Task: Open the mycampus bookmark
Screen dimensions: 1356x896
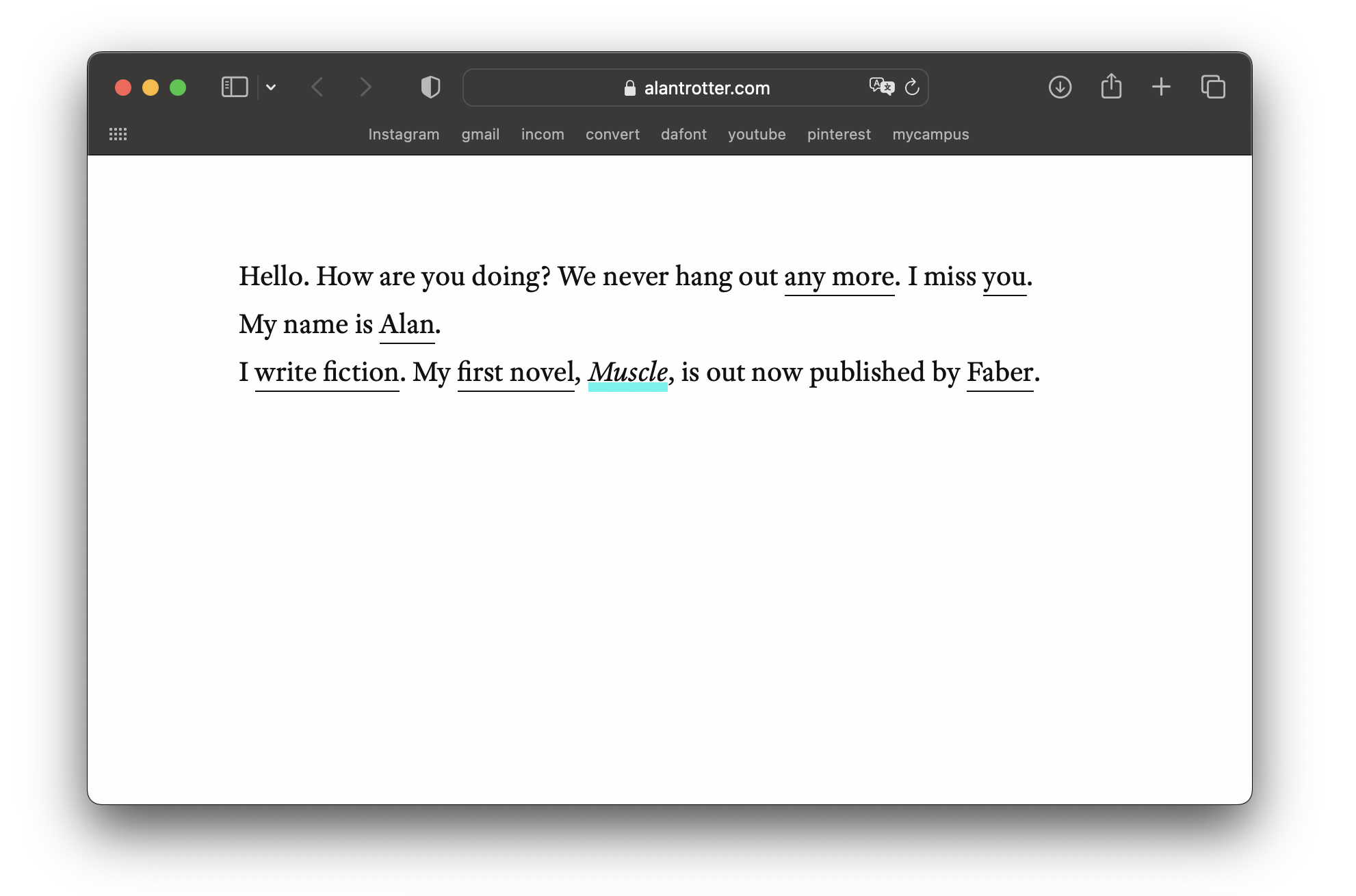Action: (x=930, y=134)
